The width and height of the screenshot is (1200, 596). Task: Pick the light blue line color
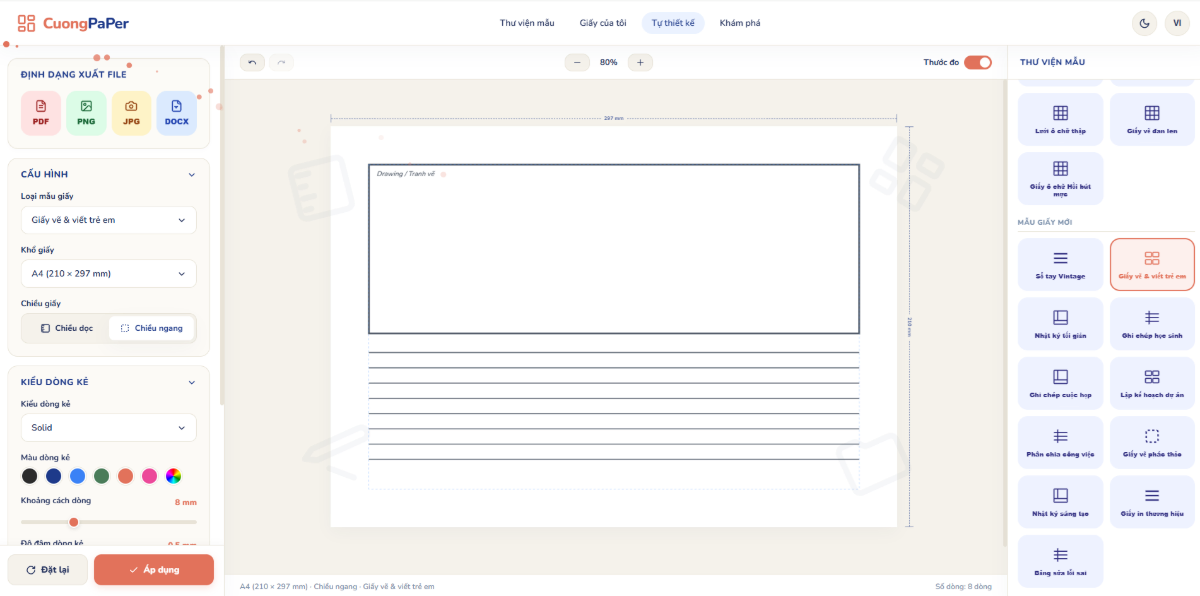coord(78,476)
